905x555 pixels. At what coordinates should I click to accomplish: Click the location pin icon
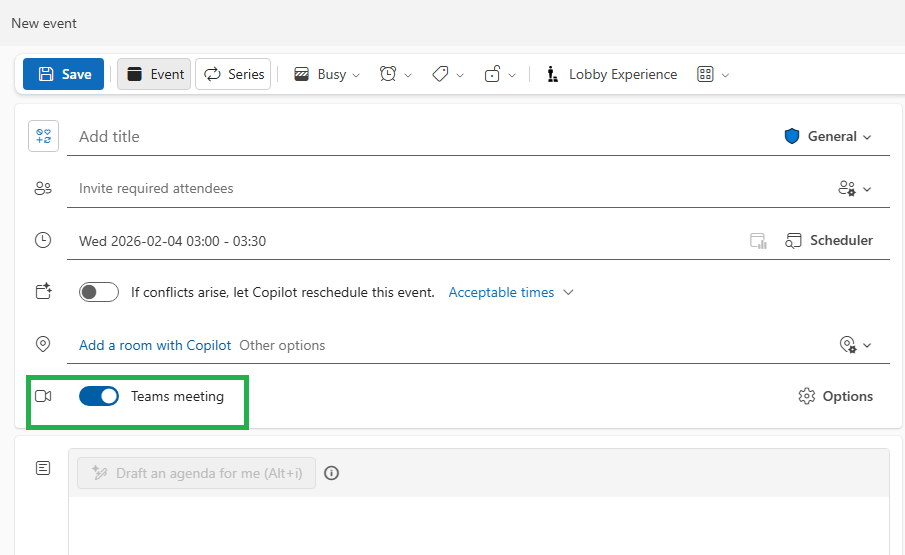click(43, 344)
